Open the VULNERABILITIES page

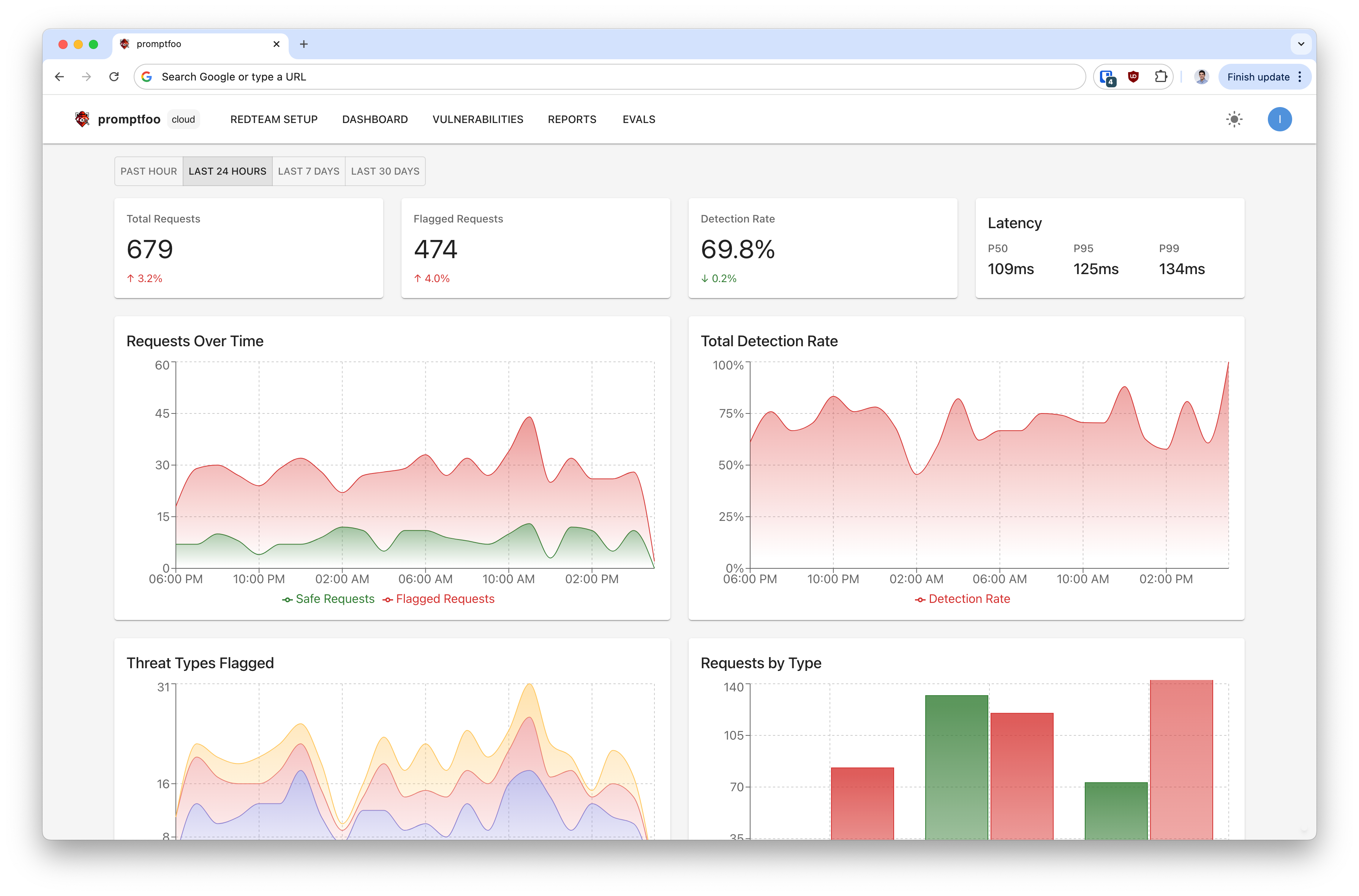(x=478, y=120)
